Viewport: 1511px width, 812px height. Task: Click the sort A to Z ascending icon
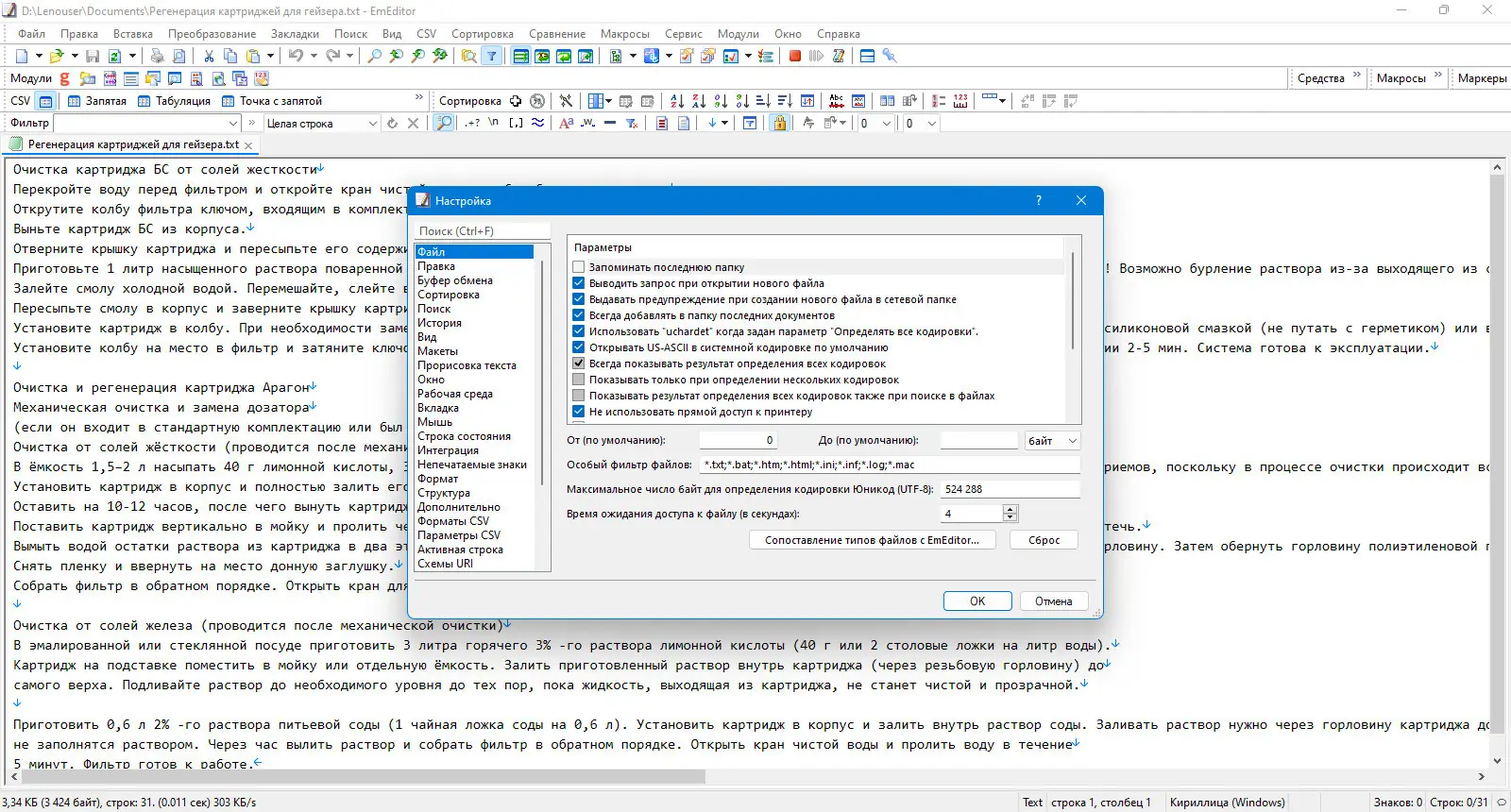pyautogui.click(x=677, y=101)
